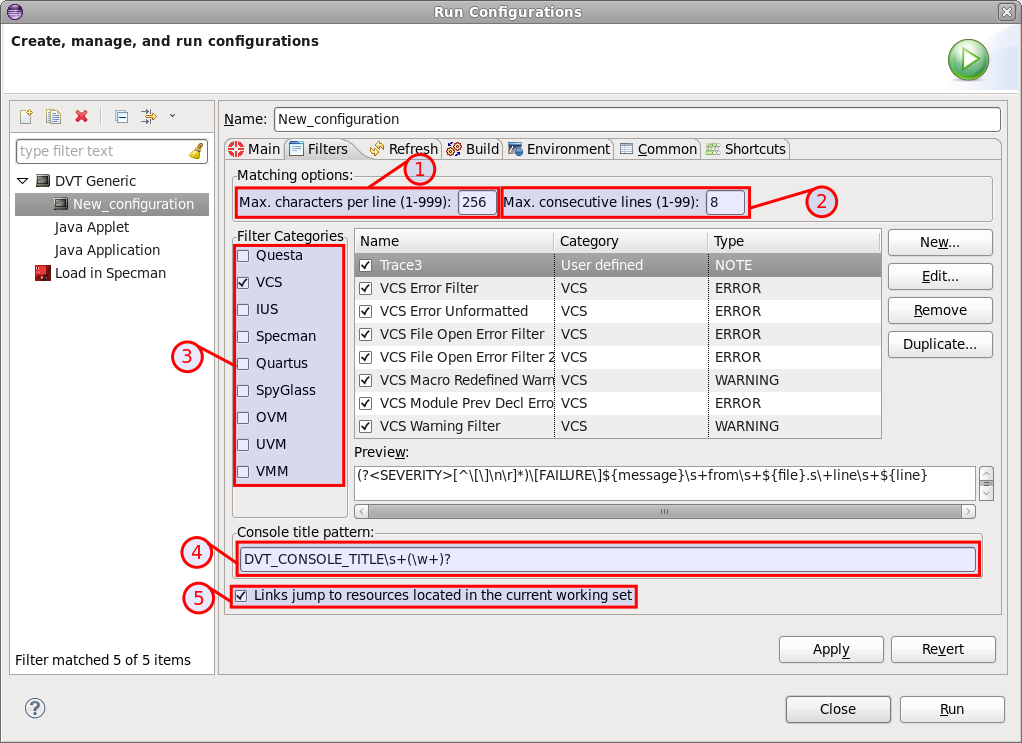
Task: Switch to the Environment tab
Action: point(558,148)
